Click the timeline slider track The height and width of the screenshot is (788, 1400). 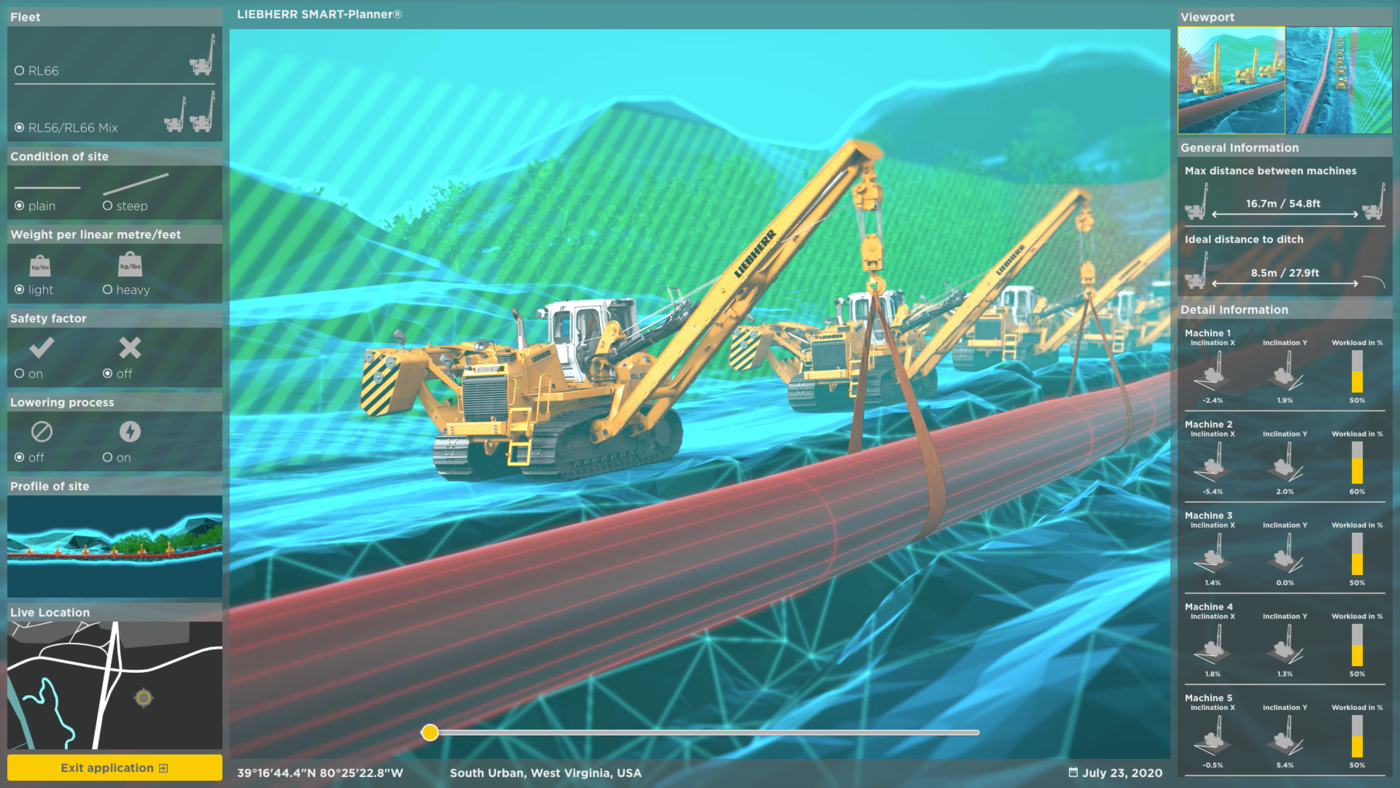coord(700,733)
